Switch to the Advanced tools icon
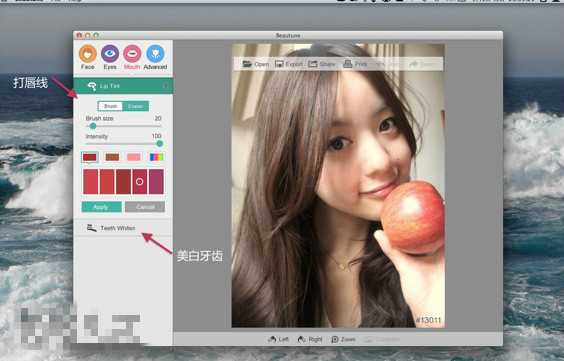 click(155, 54)
